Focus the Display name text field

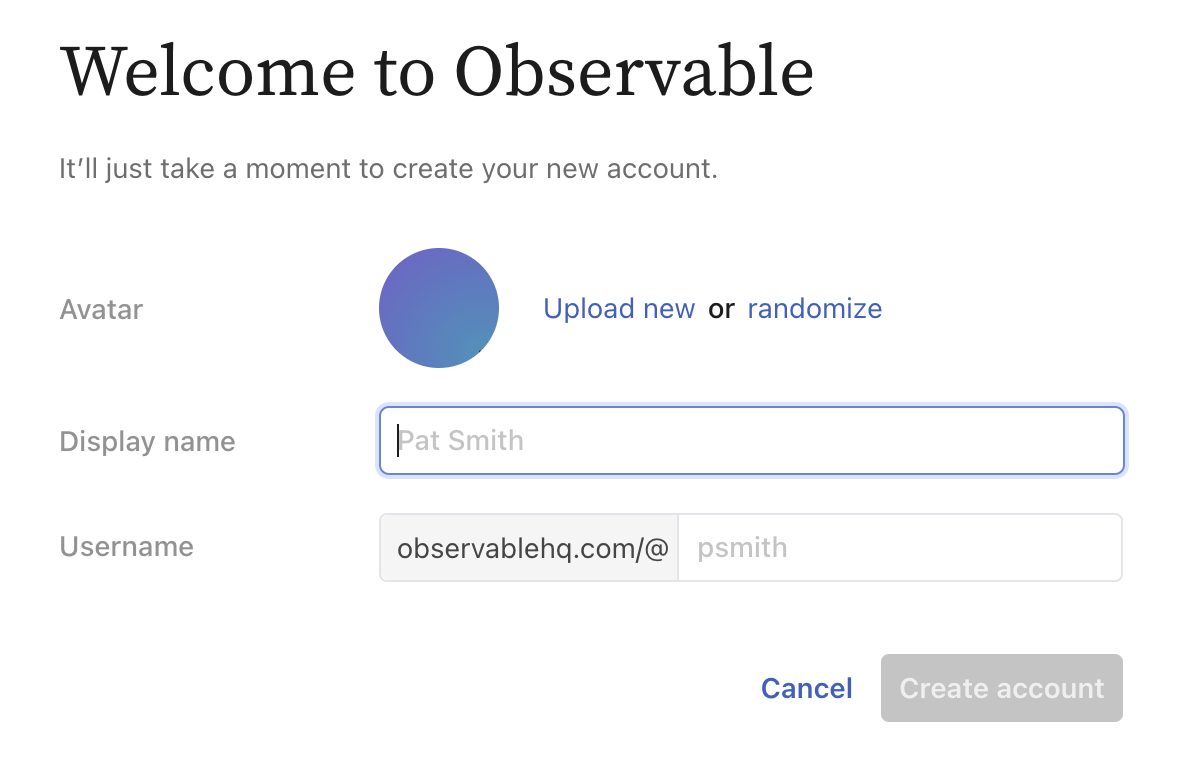pos(751,441)
